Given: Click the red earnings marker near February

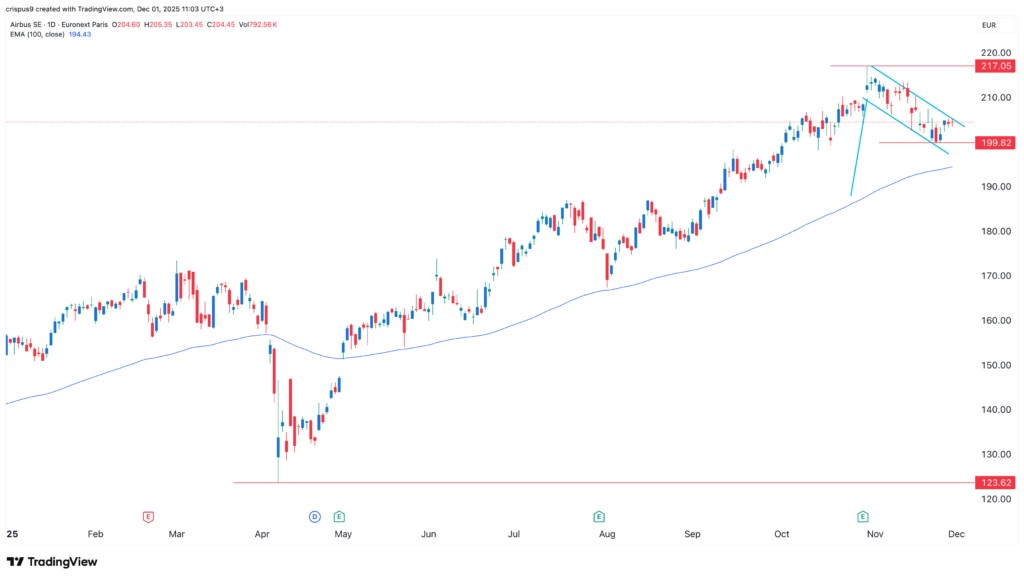Looking at the screenshot, I should tap(148, 516).
